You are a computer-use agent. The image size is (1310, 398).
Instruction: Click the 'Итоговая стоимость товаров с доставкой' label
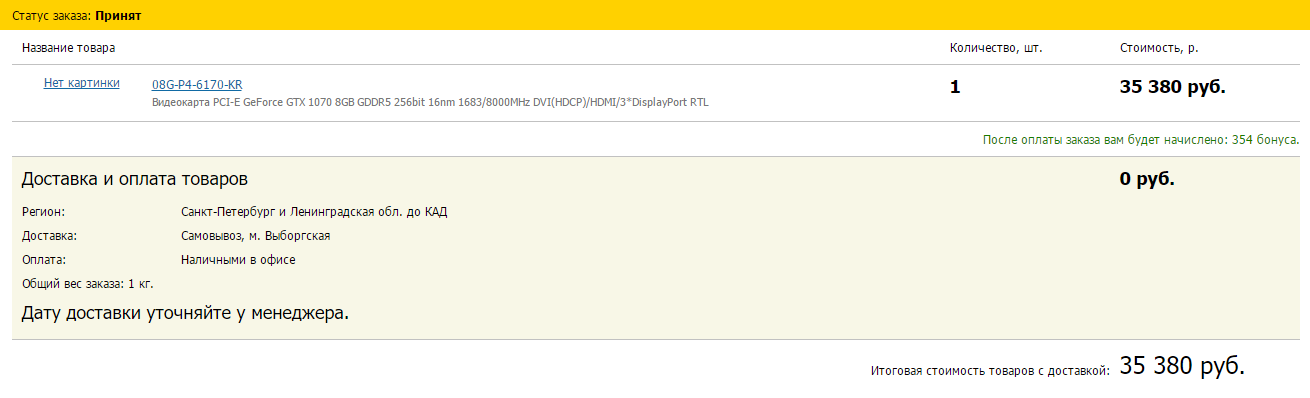tap(990, 371)
